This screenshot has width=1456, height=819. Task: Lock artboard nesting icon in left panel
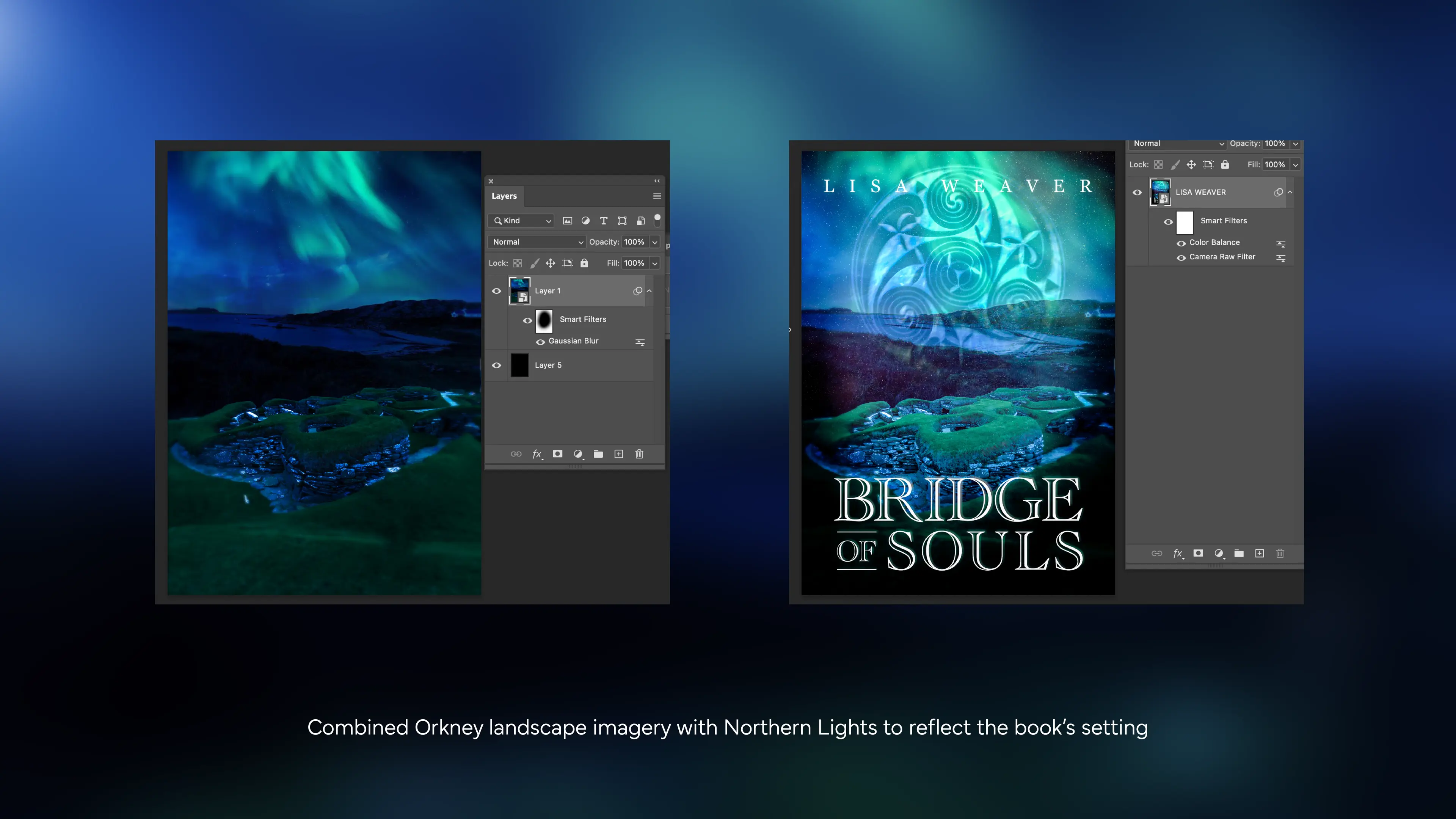(x=568, y=264)
